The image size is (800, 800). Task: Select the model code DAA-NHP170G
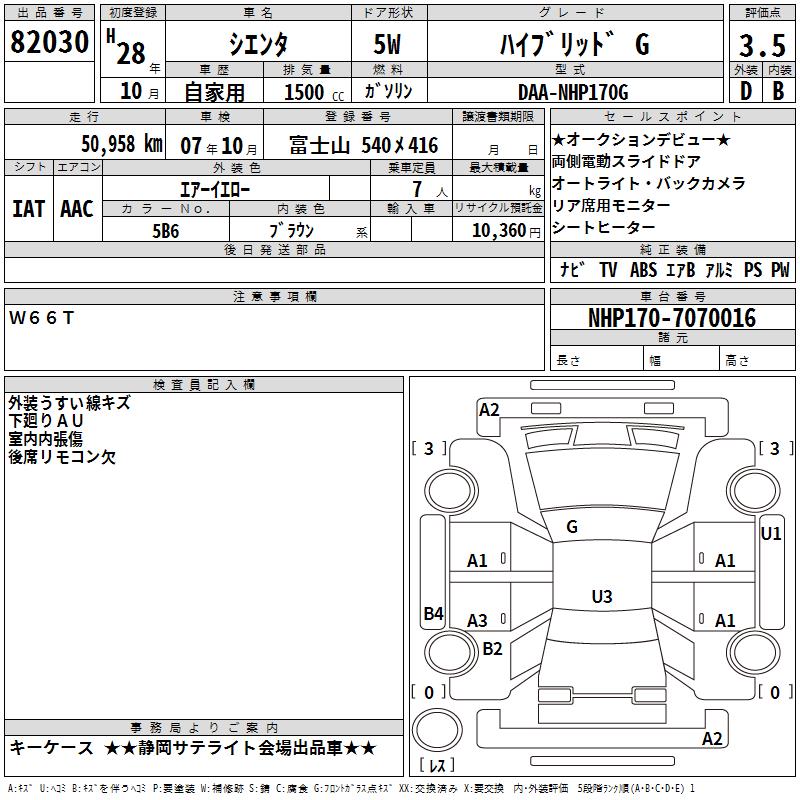573,92
